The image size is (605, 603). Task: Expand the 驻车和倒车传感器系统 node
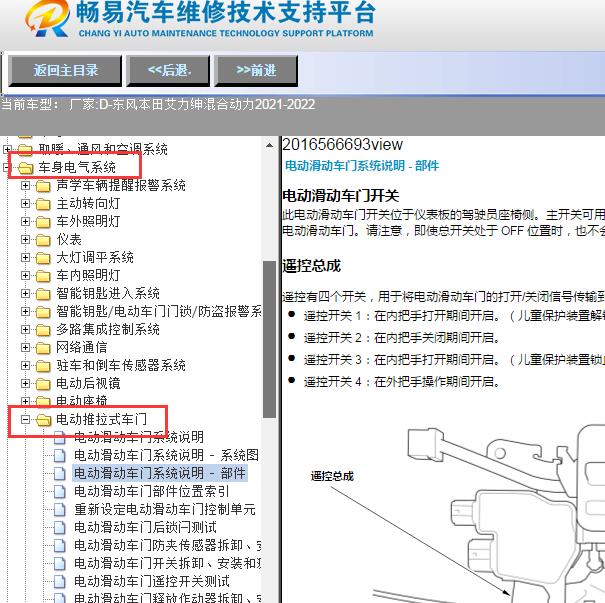[x=25, y=365]
